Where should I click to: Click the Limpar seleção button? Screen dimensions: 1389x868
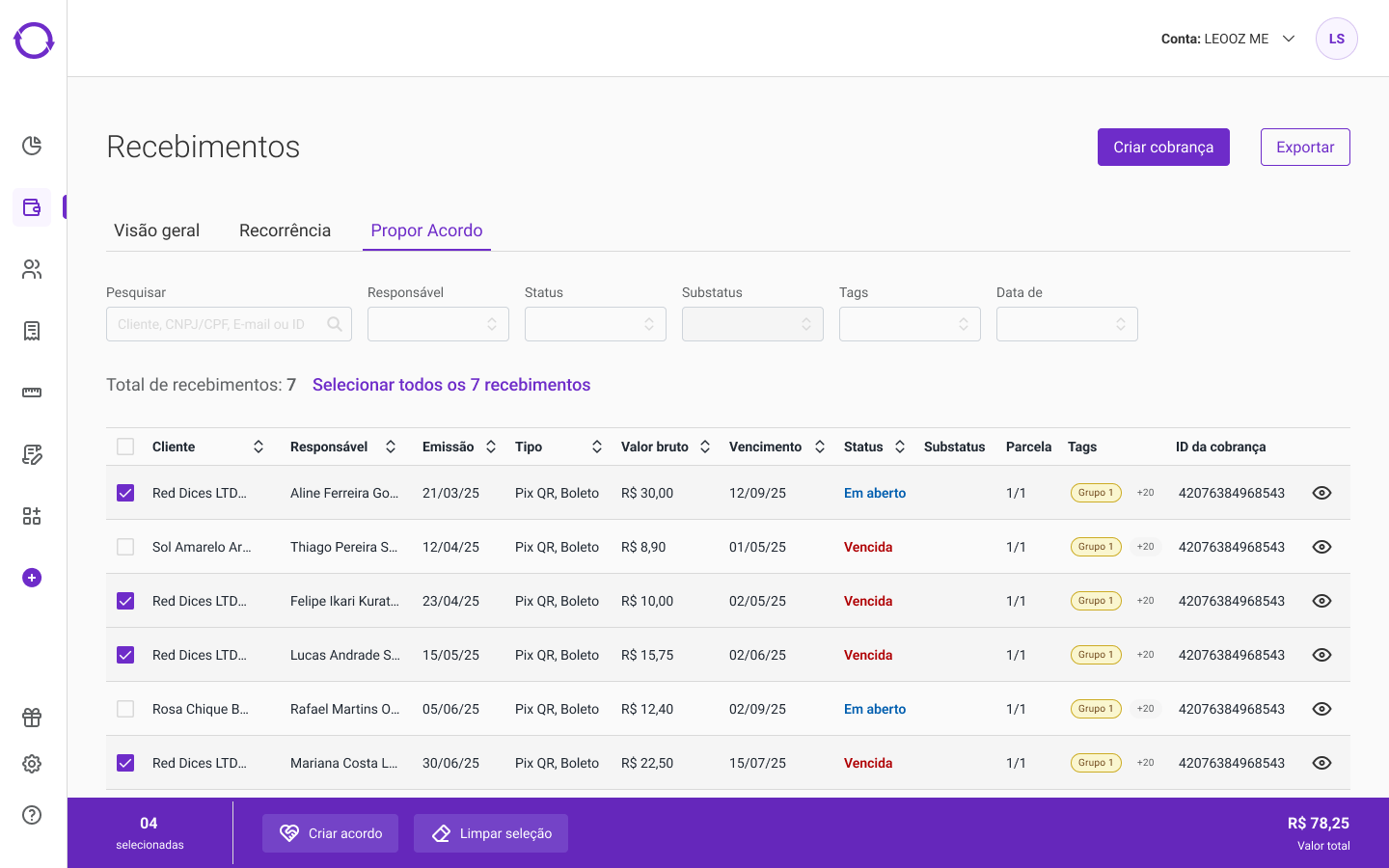pyautogui.click(x=491, y=833)
